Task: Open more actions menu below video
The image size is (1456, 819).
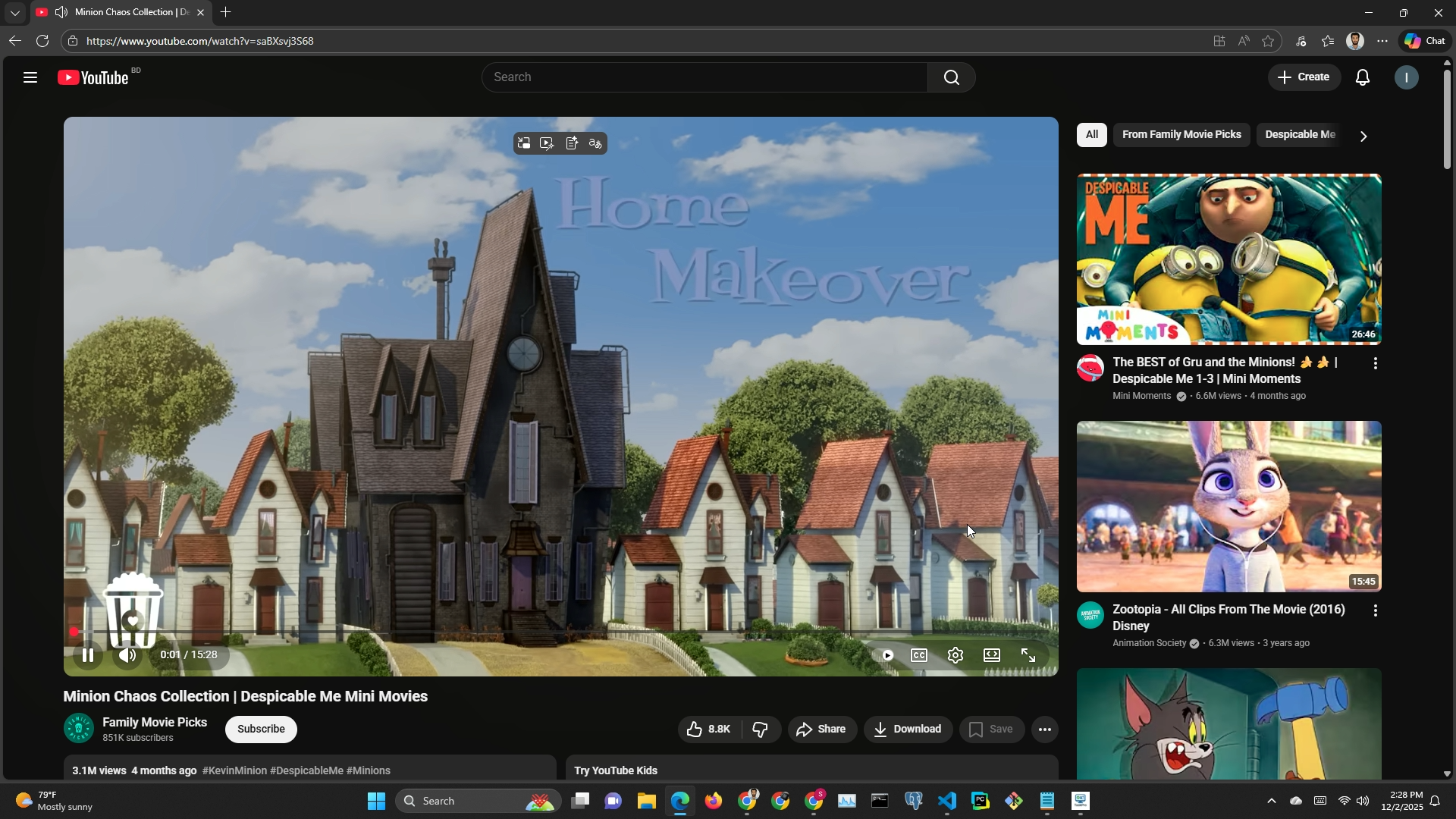Action: click(1044, 730)
